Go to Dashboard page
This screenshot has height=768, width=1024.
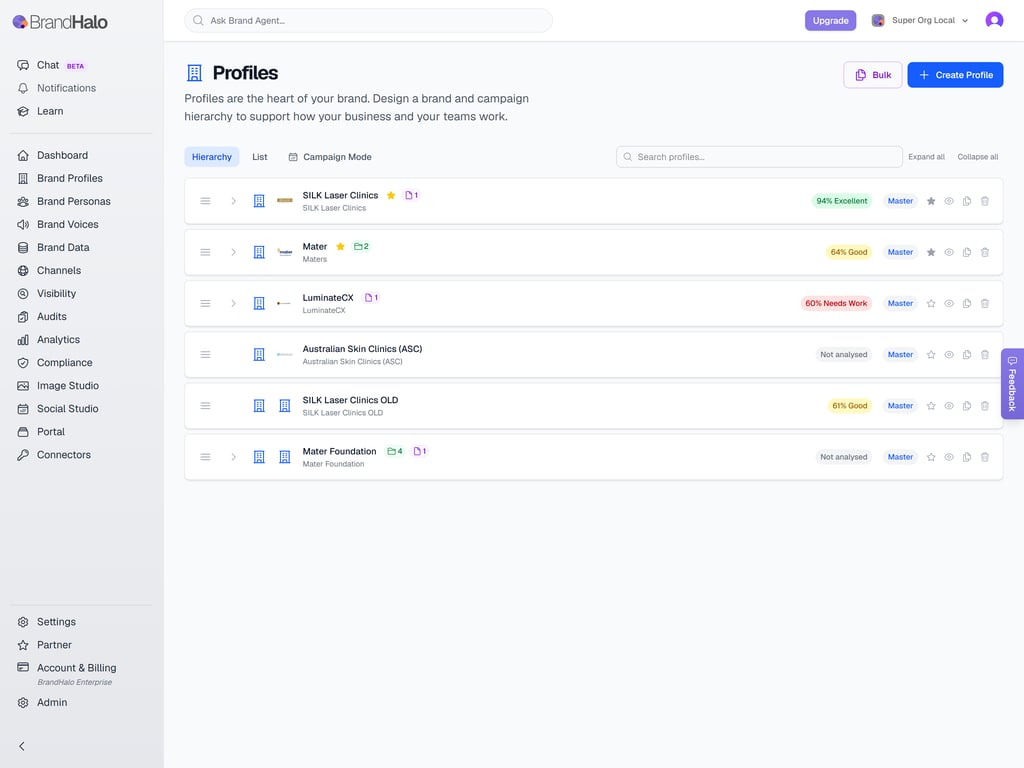(52, 155)
